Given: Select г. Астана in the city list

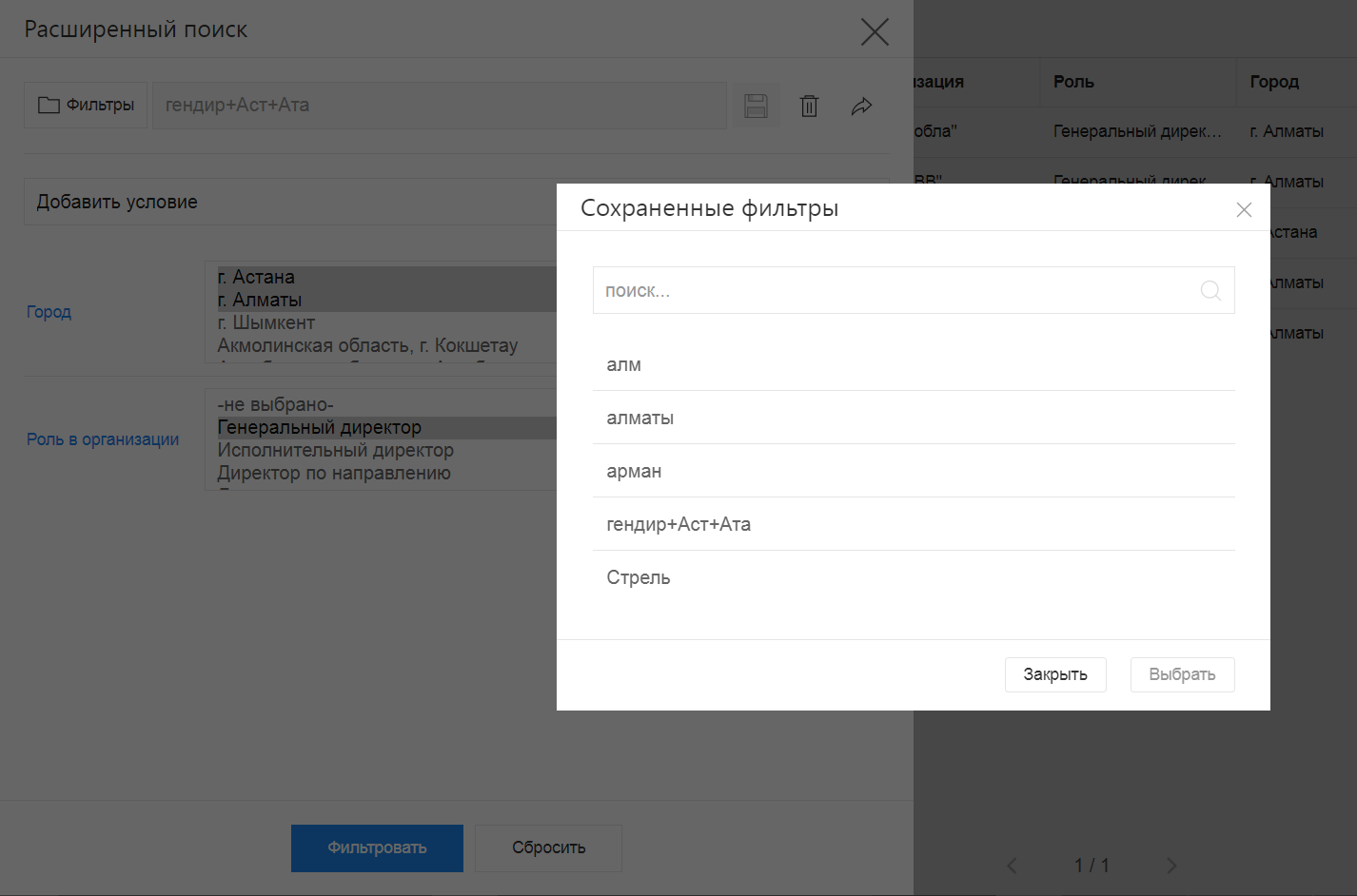Looking at the screenshot, I should (386, 277).
